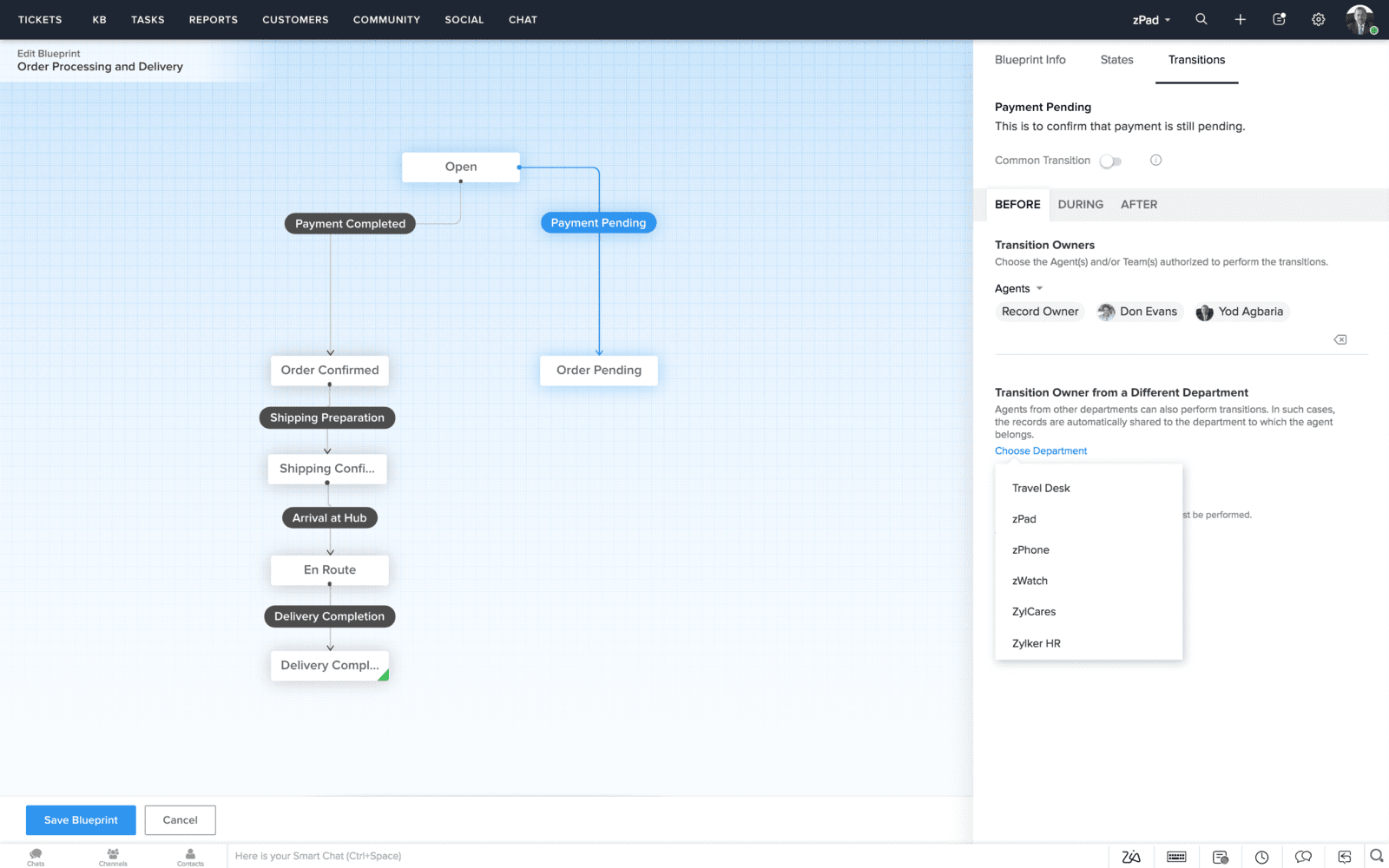Viewport: 1389px width, 868px height.
Task: Select Don Evans agent avatar chip
Action: coord(1138,312)
